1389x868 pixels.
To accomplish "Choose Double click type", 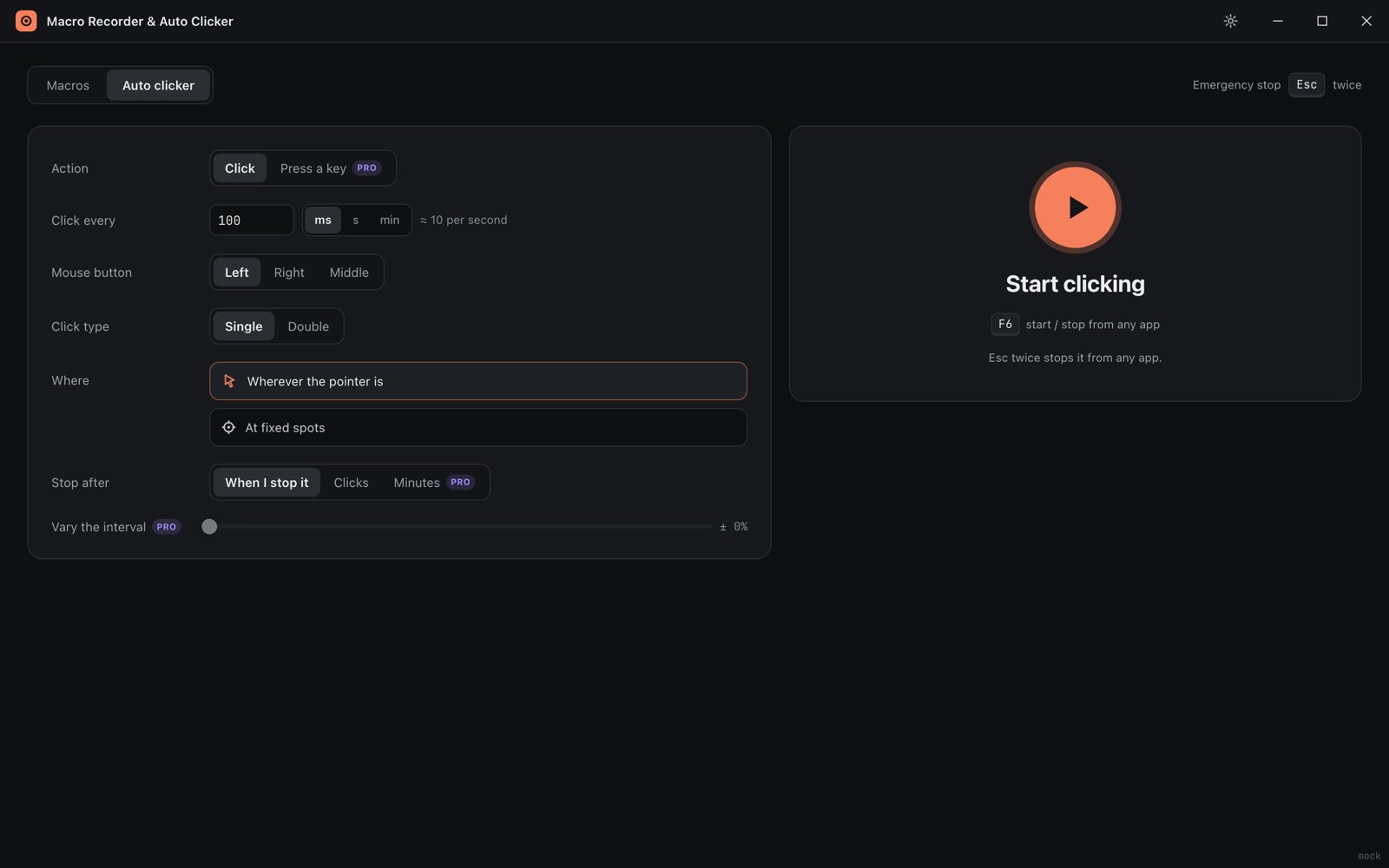I will pyautogui.click(x=308, y=326).
